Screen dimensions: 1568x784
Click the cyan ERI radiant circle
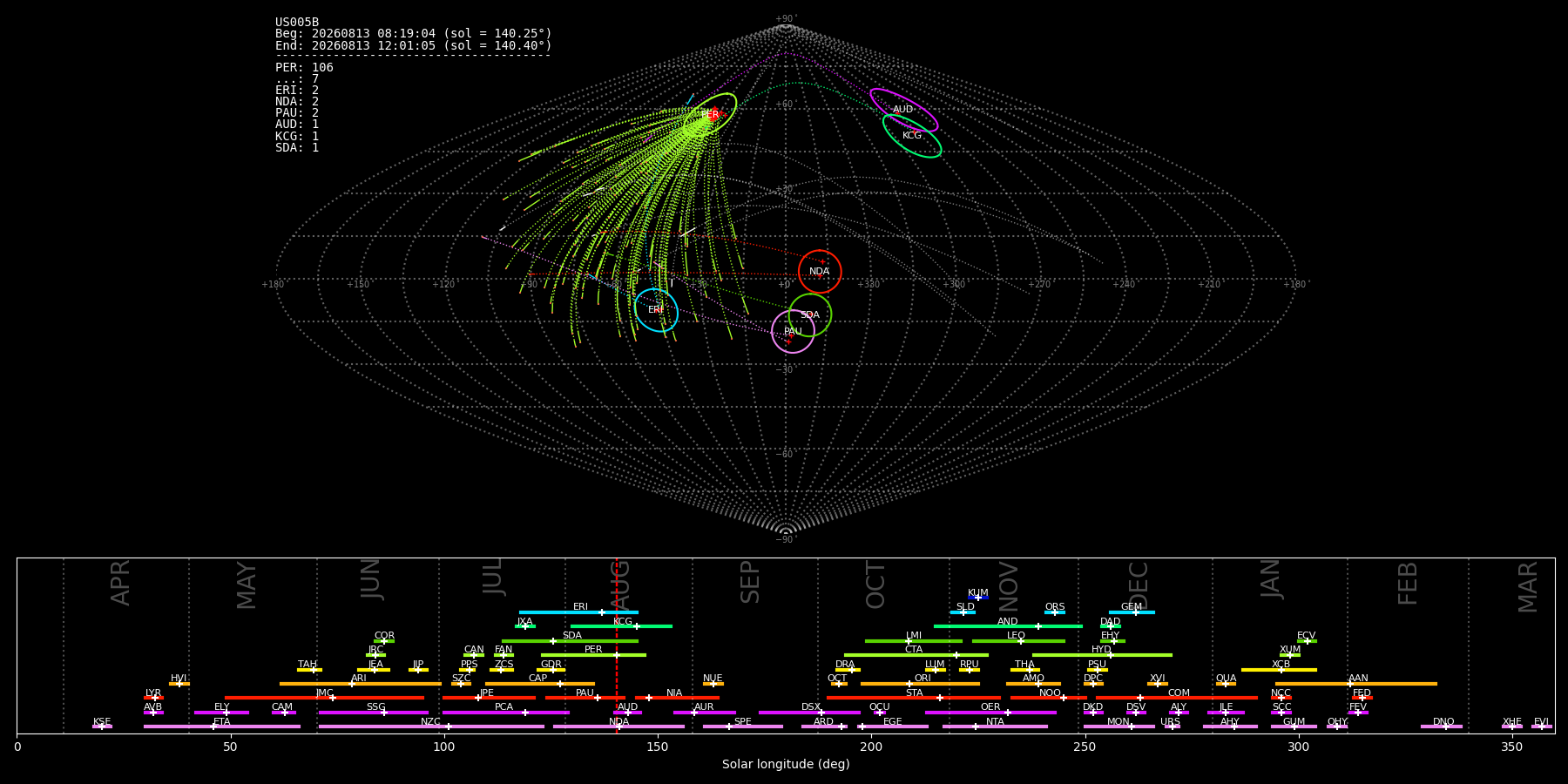click(x=656, y=310)
